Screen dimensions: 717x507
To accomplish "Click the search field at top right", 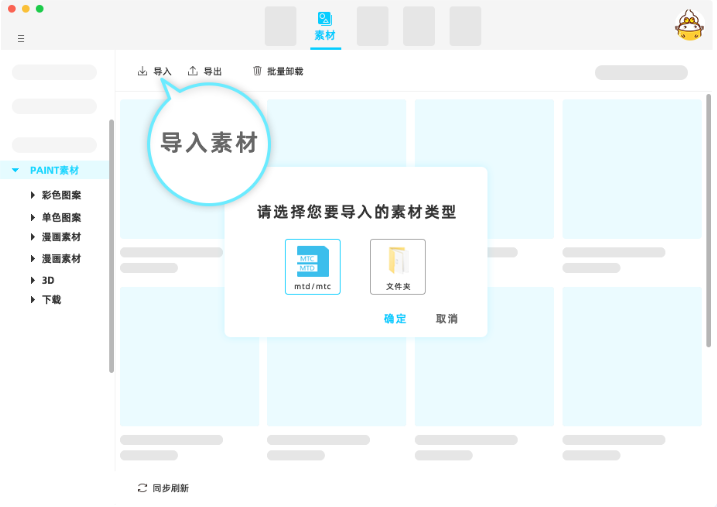I will coord(641,72).
